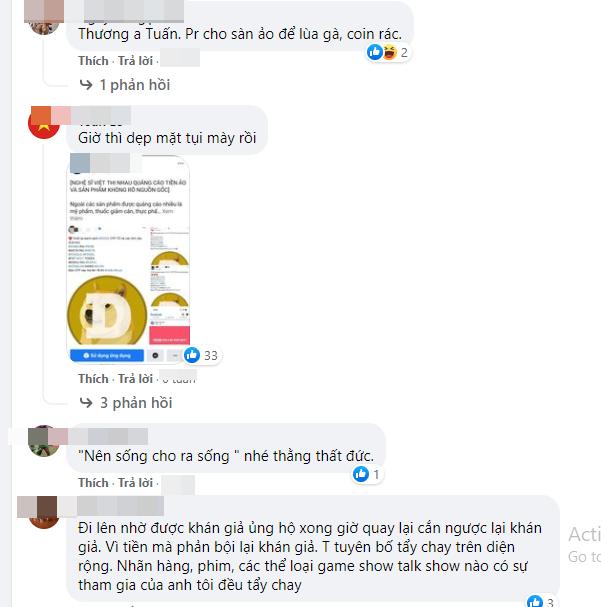This screenshot has height=607, width=601.
Task: Like the "Thương a Tuấn" comment via Thích
Action: coord(93,61)
